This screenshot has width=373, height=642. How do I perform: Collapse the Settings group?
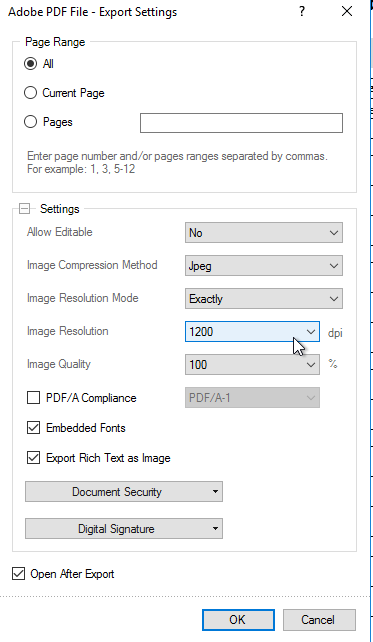25,209
